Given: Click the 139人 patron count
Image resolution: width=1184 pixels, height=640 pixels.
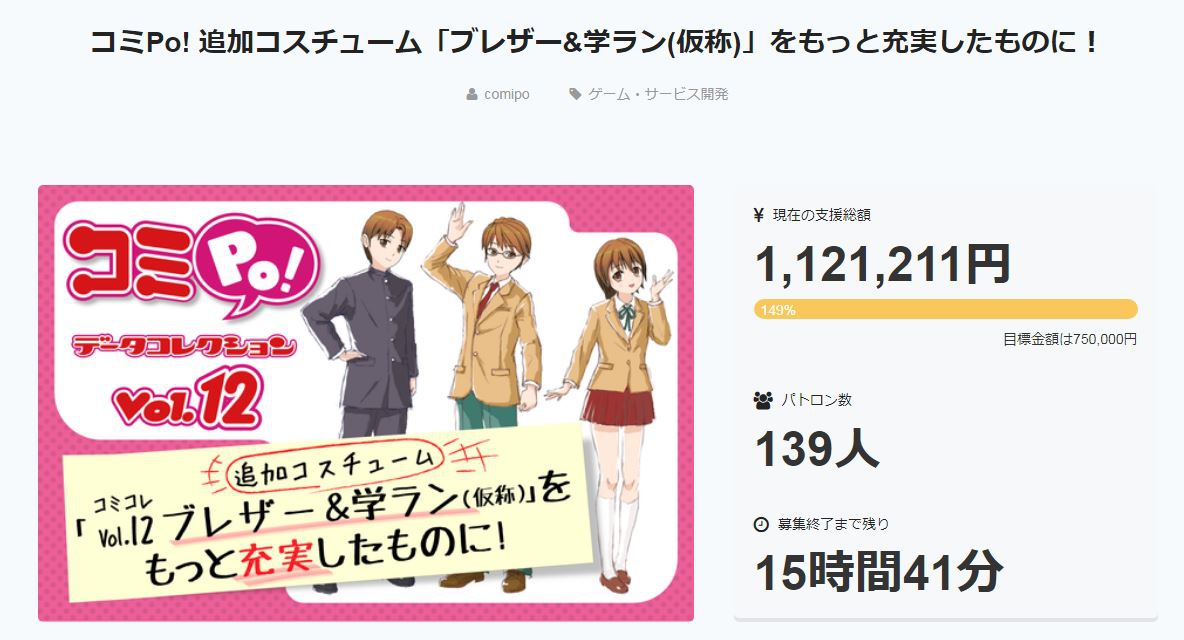Looking at the screenshot, I should (x=817, y=449).
